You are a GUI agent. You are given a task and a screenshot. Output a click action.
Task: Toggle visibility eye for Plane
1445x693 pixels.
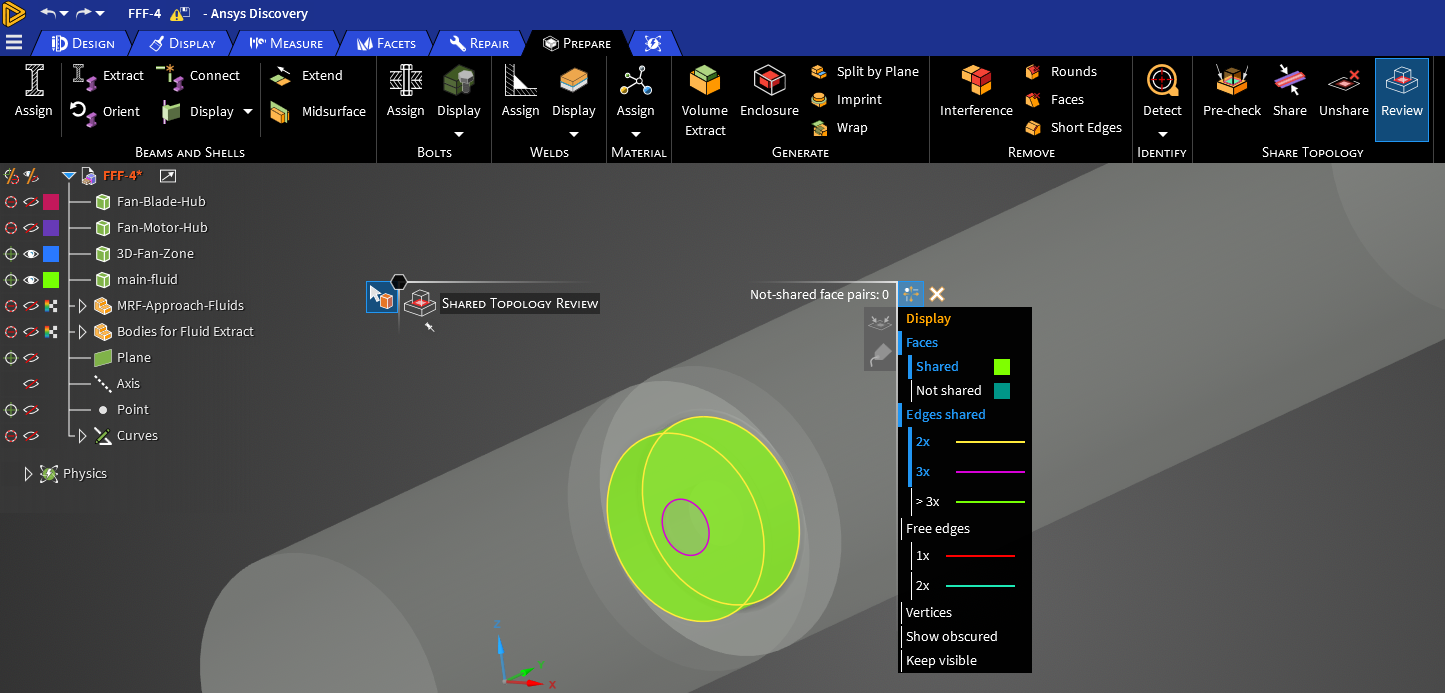[31, 358]
